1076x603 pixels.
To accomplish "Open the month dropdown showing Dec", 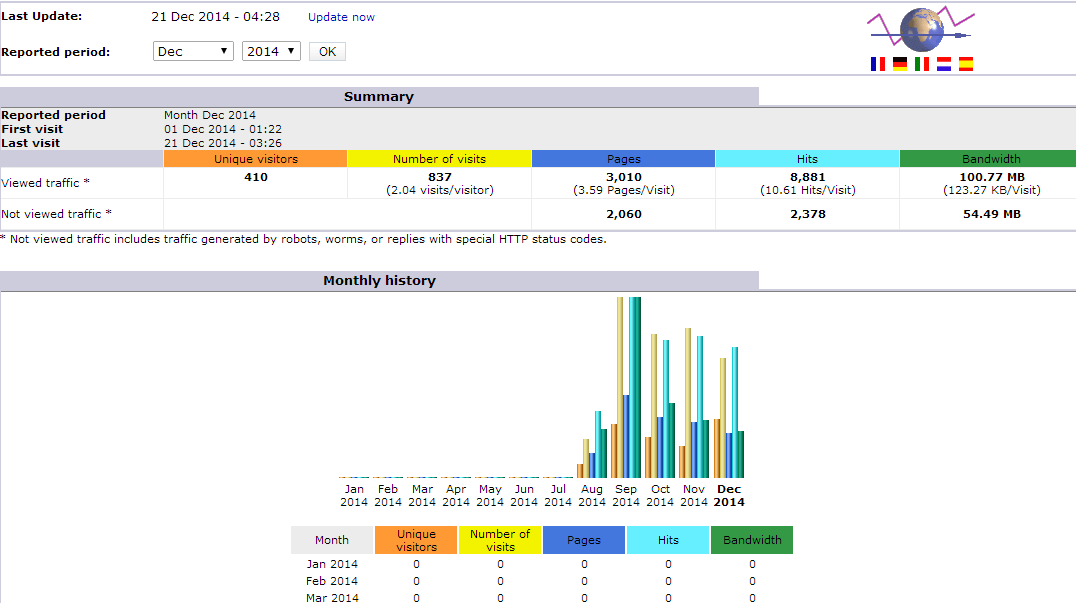I will coord(193,51).
